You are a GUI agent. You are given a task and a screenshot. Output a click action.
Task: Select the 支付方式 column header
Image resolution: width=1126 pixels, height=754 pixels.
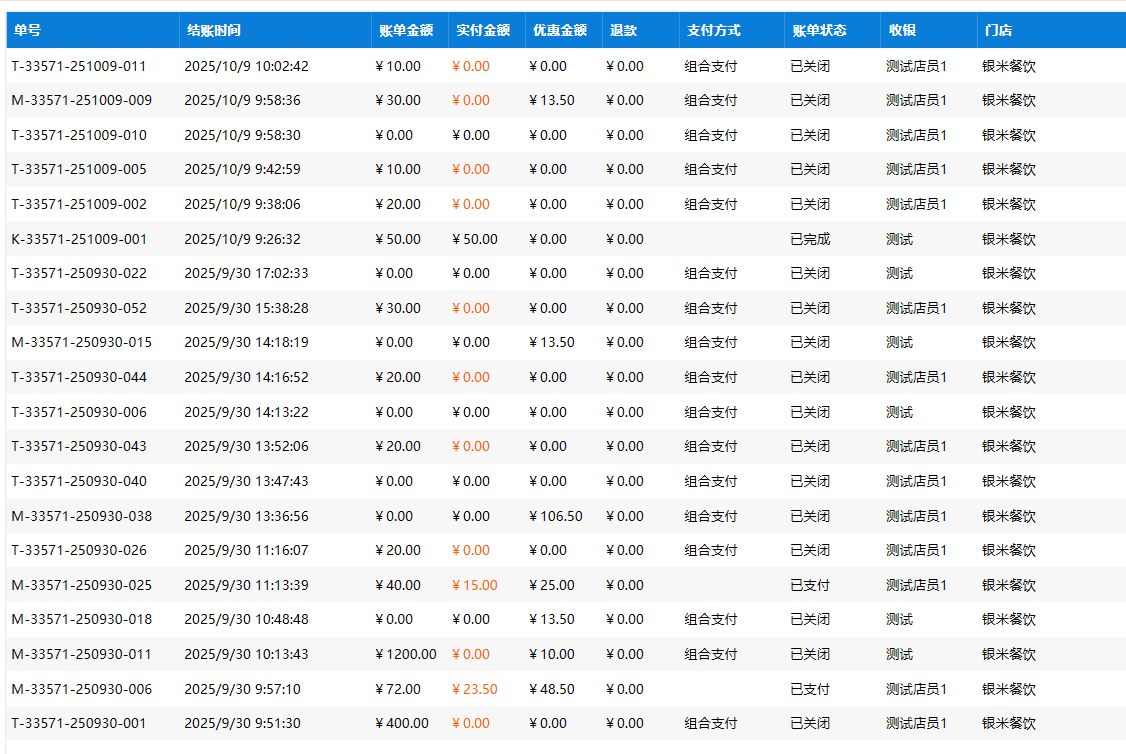(714, 30)
